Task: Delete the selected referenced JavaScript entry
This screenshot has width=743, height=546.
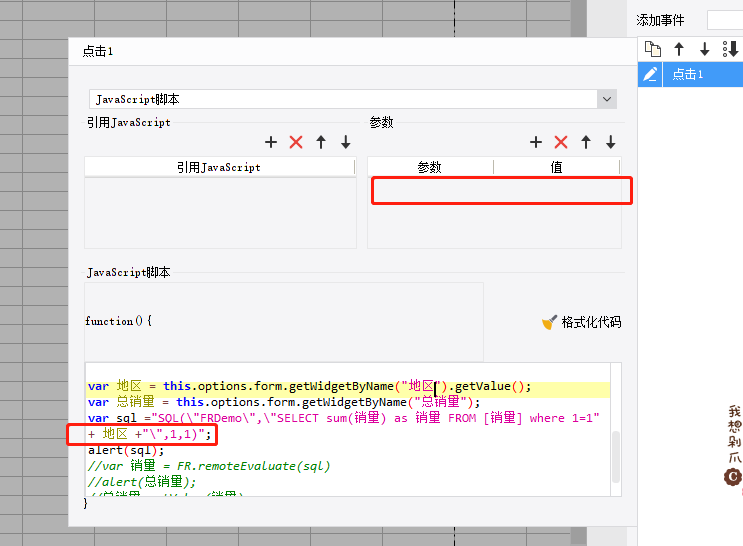Action: click(x=296, y=142)
